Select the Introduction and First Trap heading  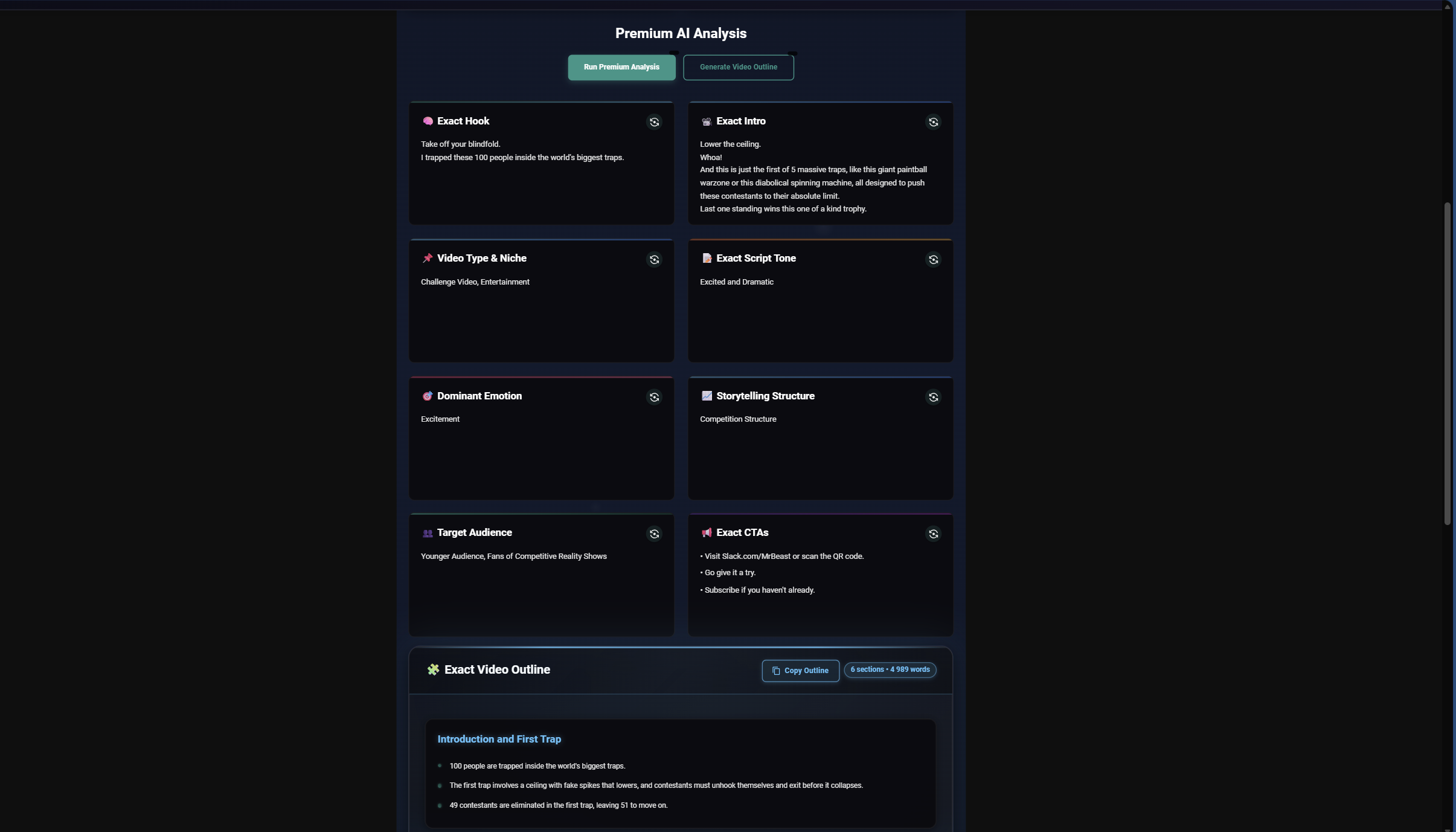tap(498, 738)
